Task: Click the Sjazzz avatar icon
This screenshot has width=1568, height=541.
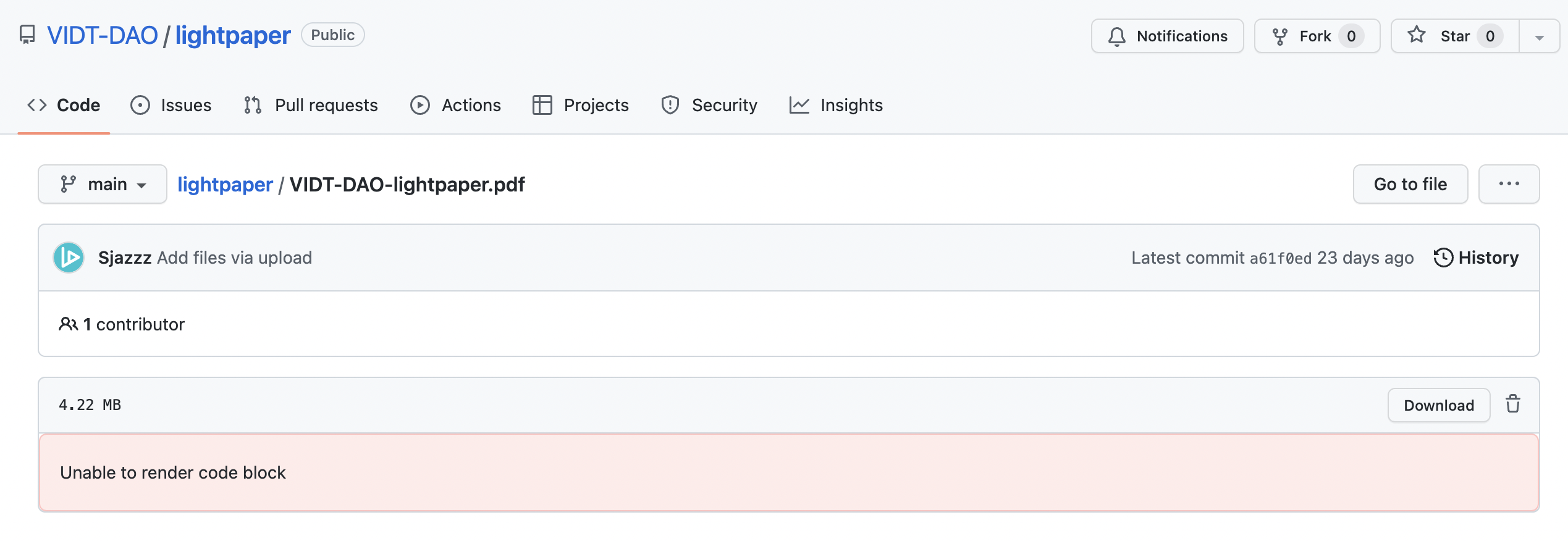Action: click(x=69, y=258)
